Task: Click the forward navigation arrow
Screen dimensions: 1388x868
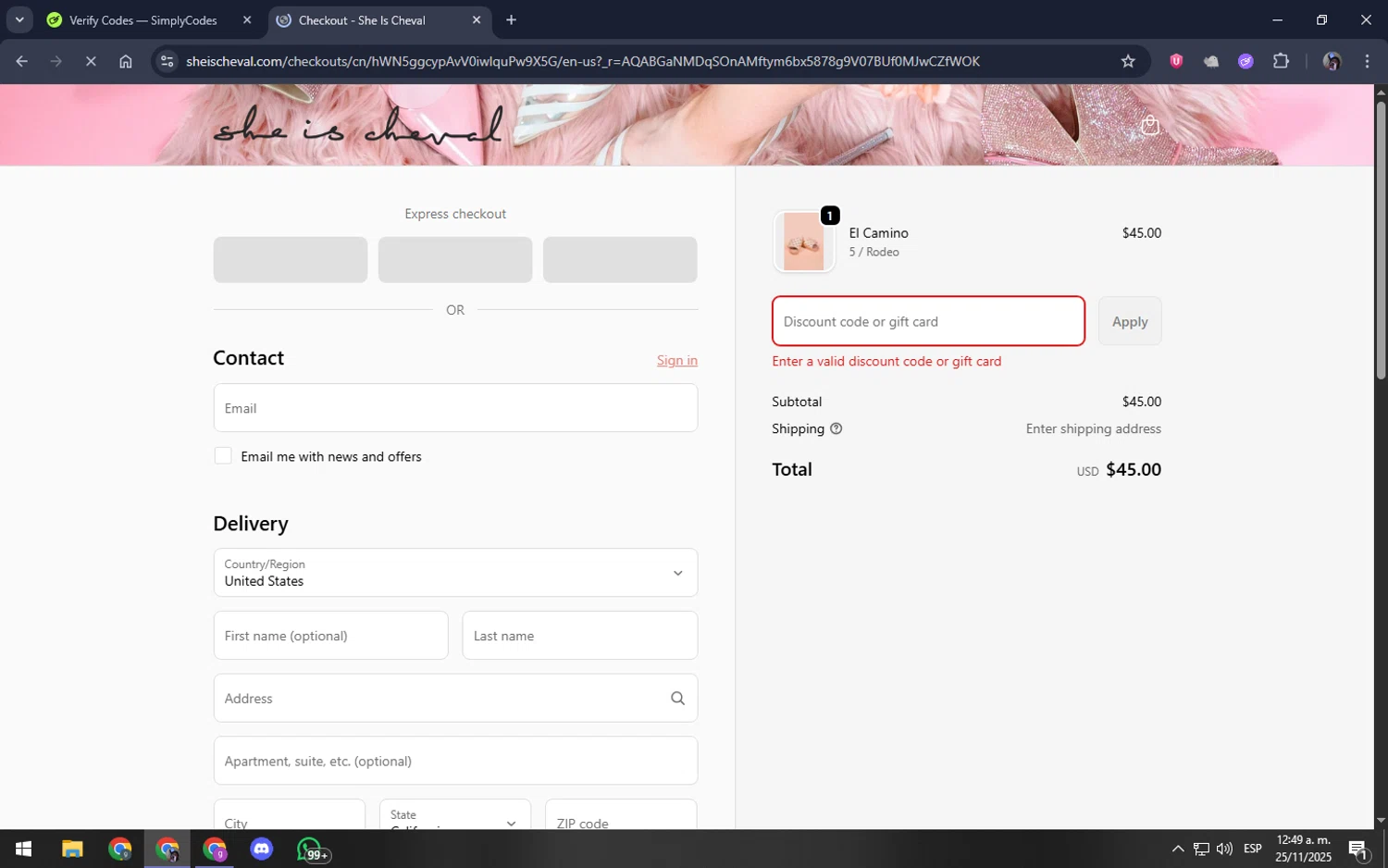Action: click(56, 61)
